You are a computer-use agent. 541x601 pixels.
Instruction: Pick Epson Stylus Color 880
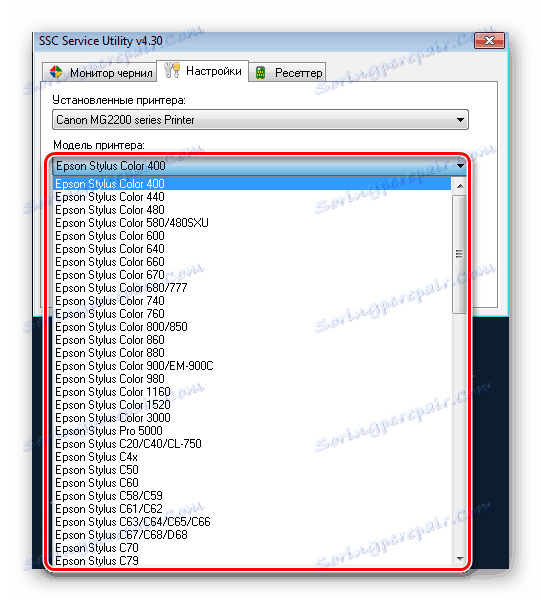pos(252,353)
